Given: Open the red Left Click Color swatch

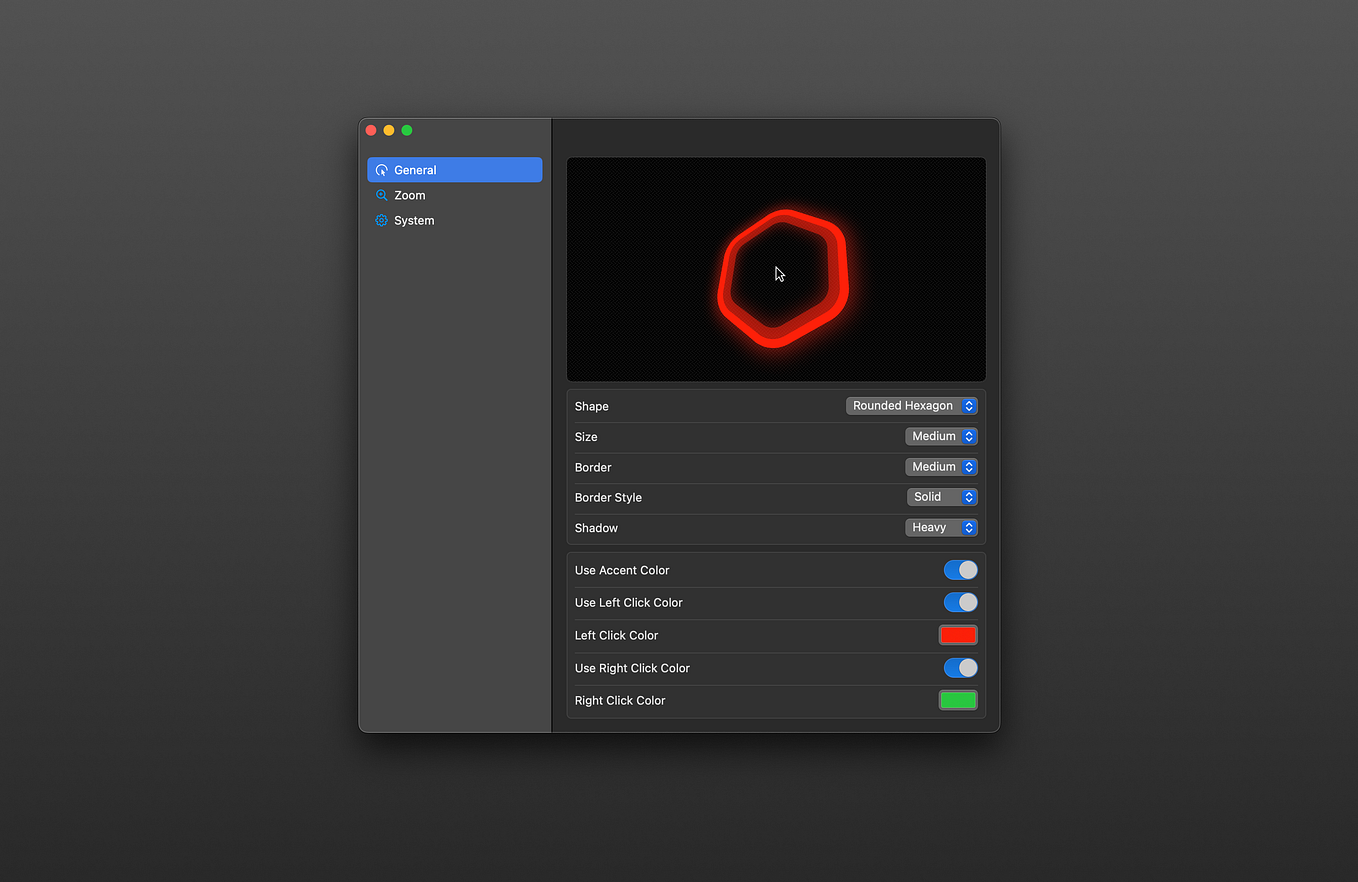Looking at the screenshot, I should click(957, 634).
